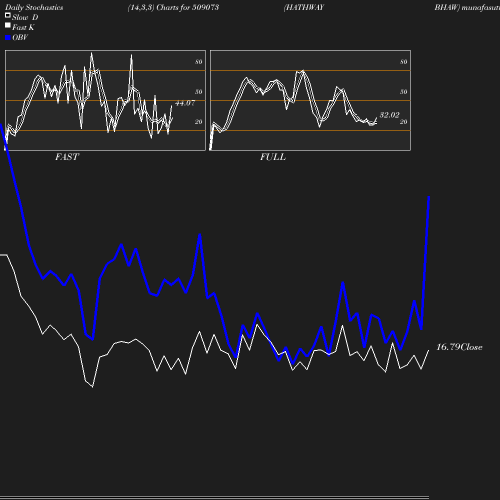This screenshot has height=500, width=500.
Task: Click the '(14,3,3) Charts for 509073' text
Action: pyautogui.click(x=173, y=8)
